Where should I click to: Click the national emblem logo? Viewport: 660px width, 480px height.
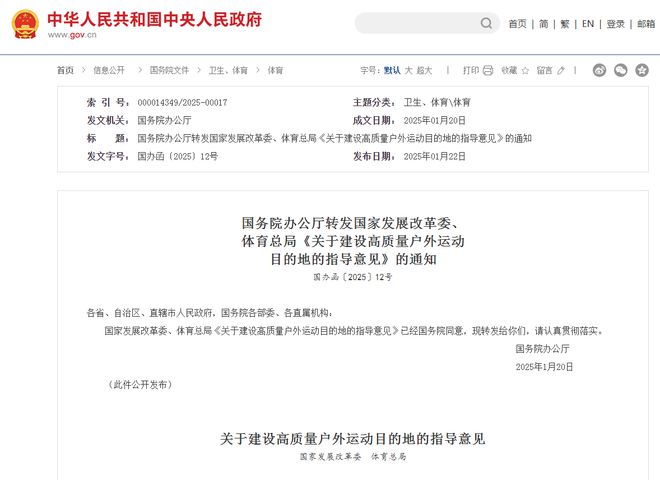pos(25,24)
